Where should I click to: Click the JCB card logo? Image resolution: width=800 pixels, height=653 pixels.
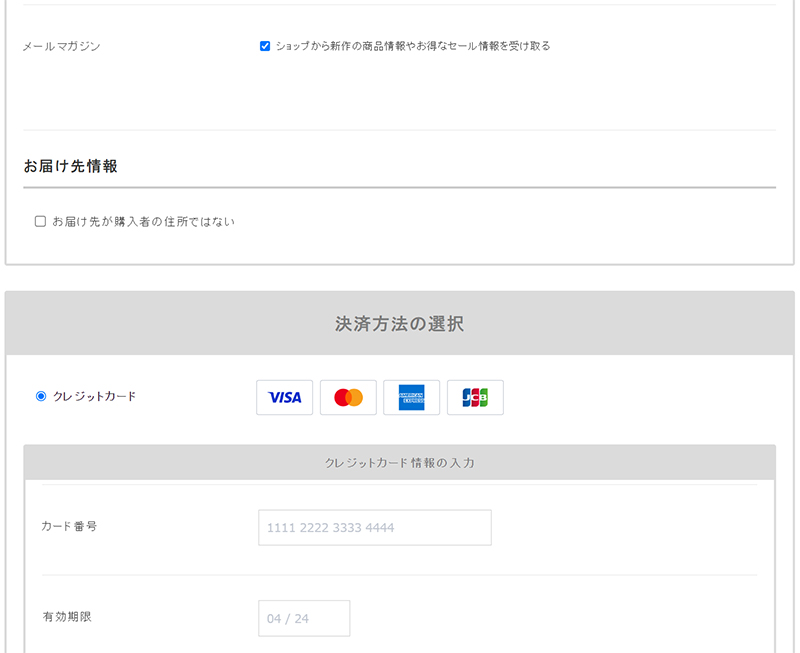tap(475, 397)
